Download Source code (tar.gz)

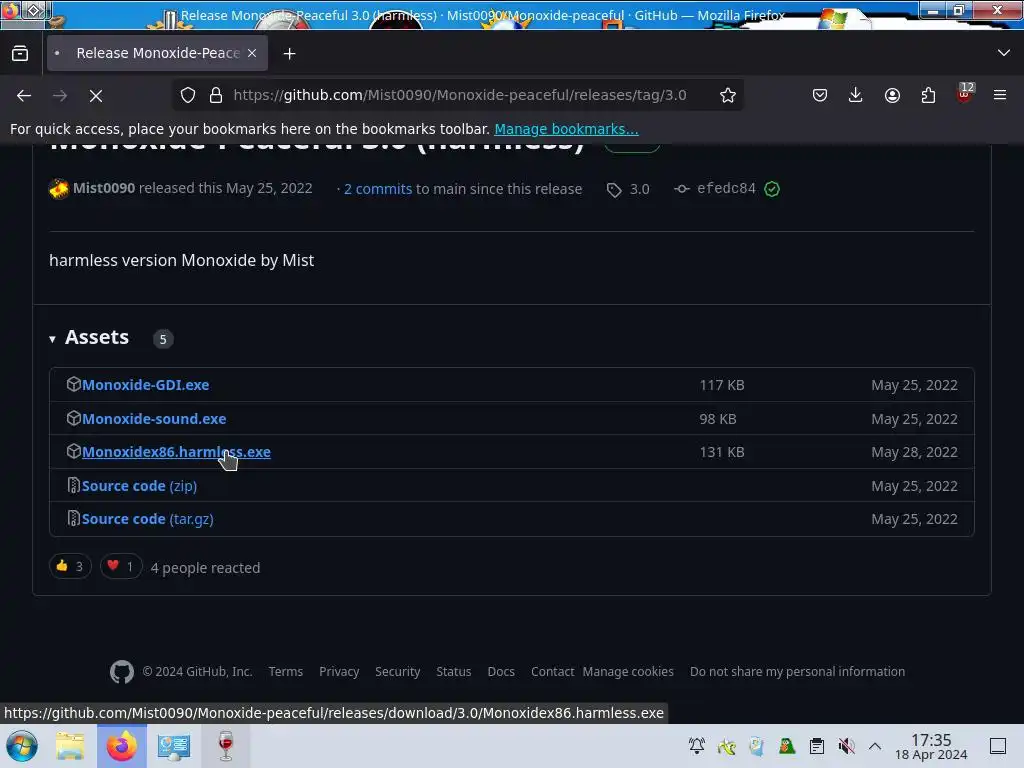point(148,519)
